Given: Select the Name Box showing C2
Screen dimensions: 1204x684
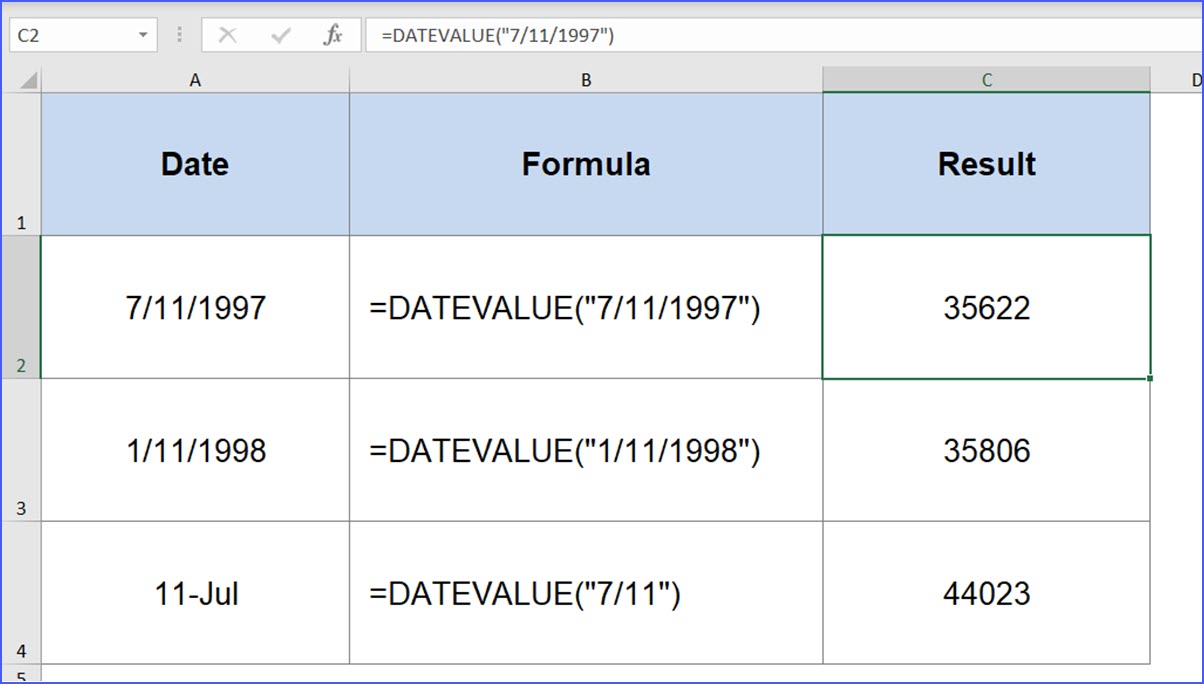Looking at the screenshot, I should coord(70,34).
